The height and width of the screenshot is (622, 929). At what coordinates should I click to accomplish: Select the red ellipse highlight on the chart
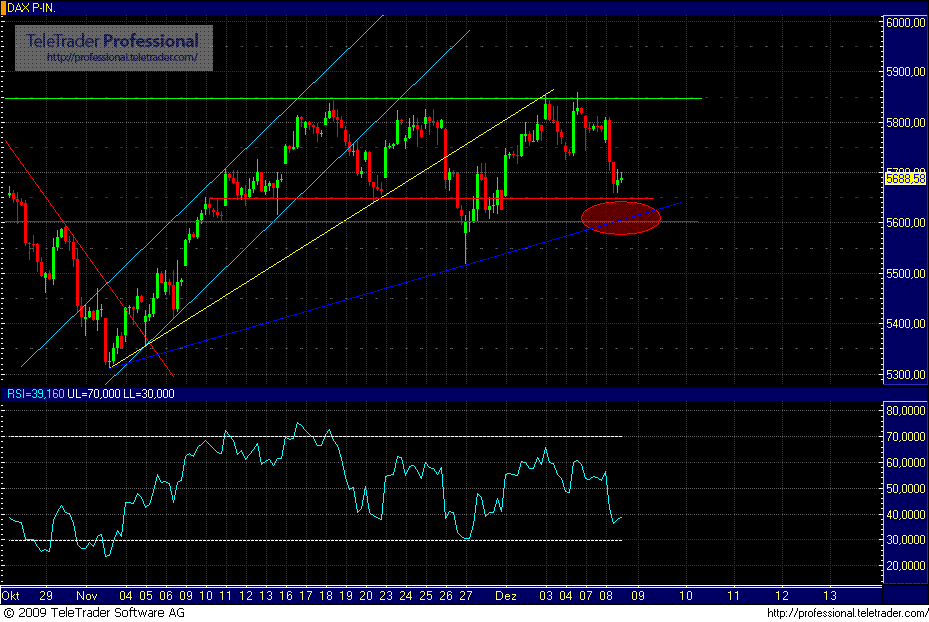coord(620,217)
